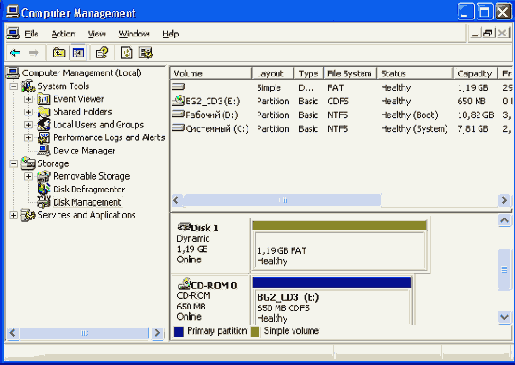Click the Local Users and Groups icon

tap(44, 124)
